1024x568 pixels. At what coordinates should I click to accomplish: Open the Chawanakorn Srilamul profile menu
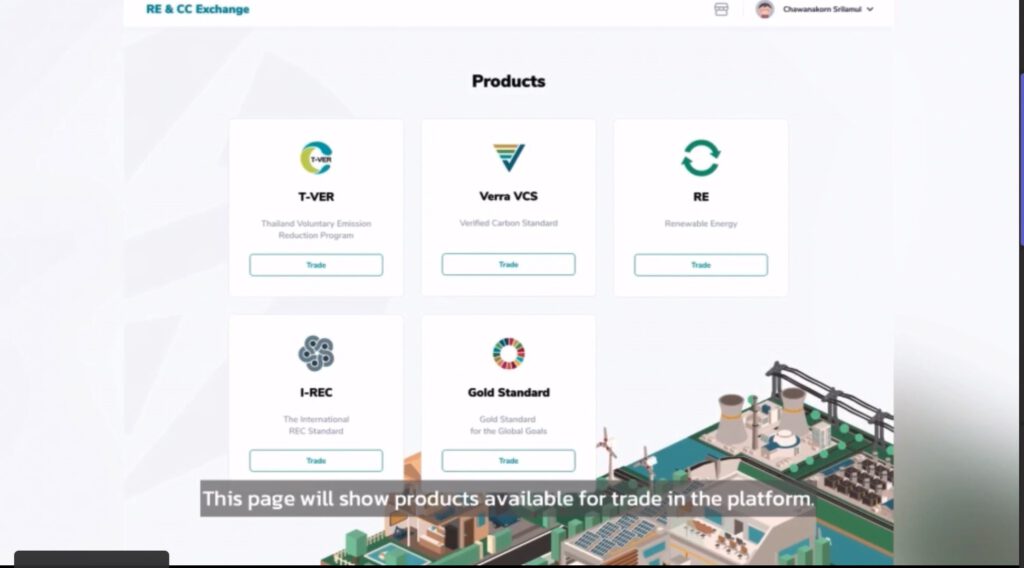pos(822,9)
